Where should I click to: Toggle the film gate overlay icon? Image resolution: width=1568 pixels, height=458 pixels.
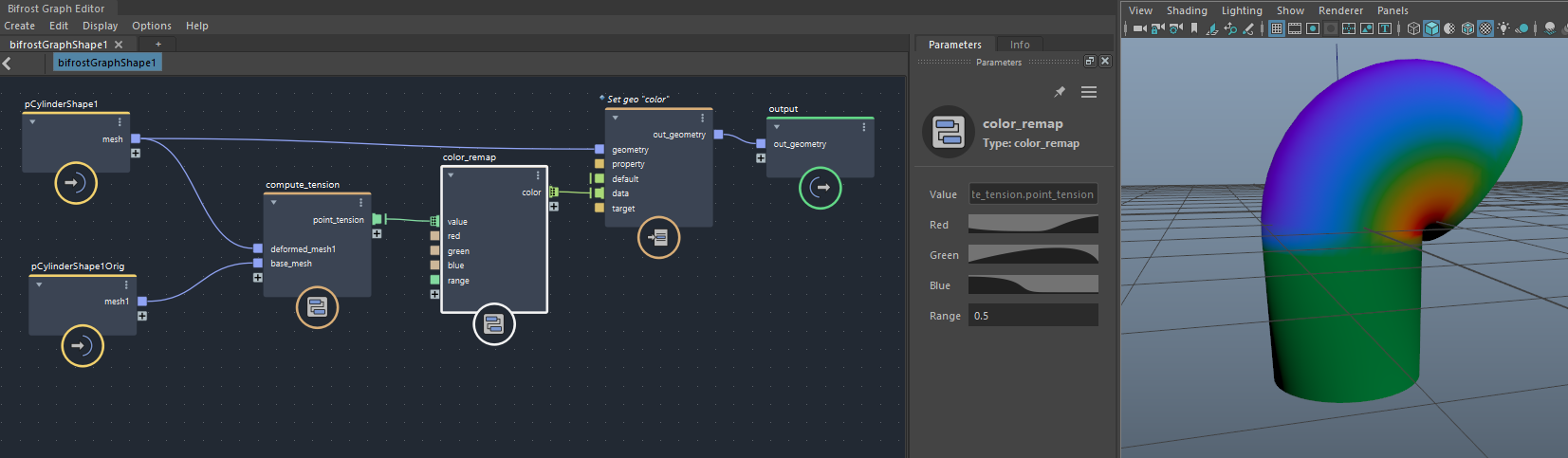(1295, 28)
